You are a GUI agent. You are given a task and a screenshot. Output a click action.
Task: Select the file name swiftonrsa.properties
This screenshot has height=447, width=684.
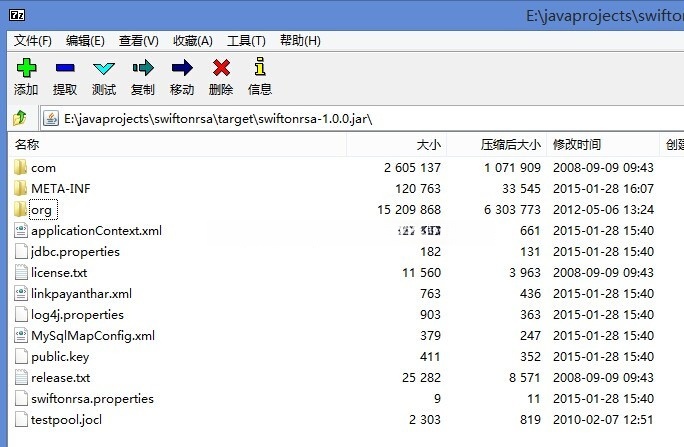click(92, 399)
